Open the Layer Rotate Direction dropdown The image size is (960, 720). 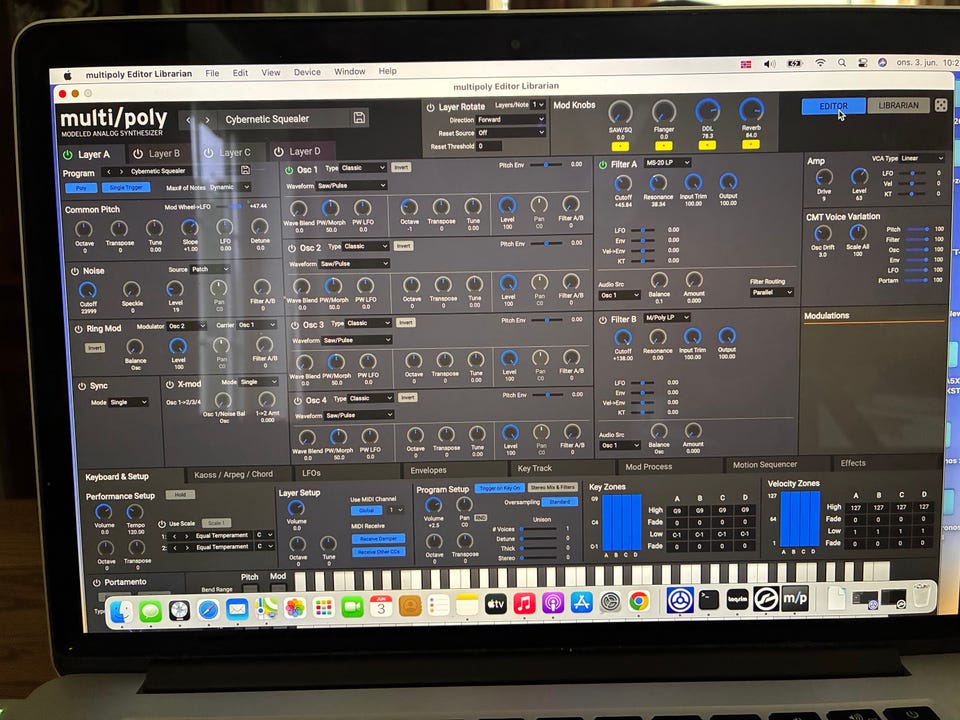511,119
